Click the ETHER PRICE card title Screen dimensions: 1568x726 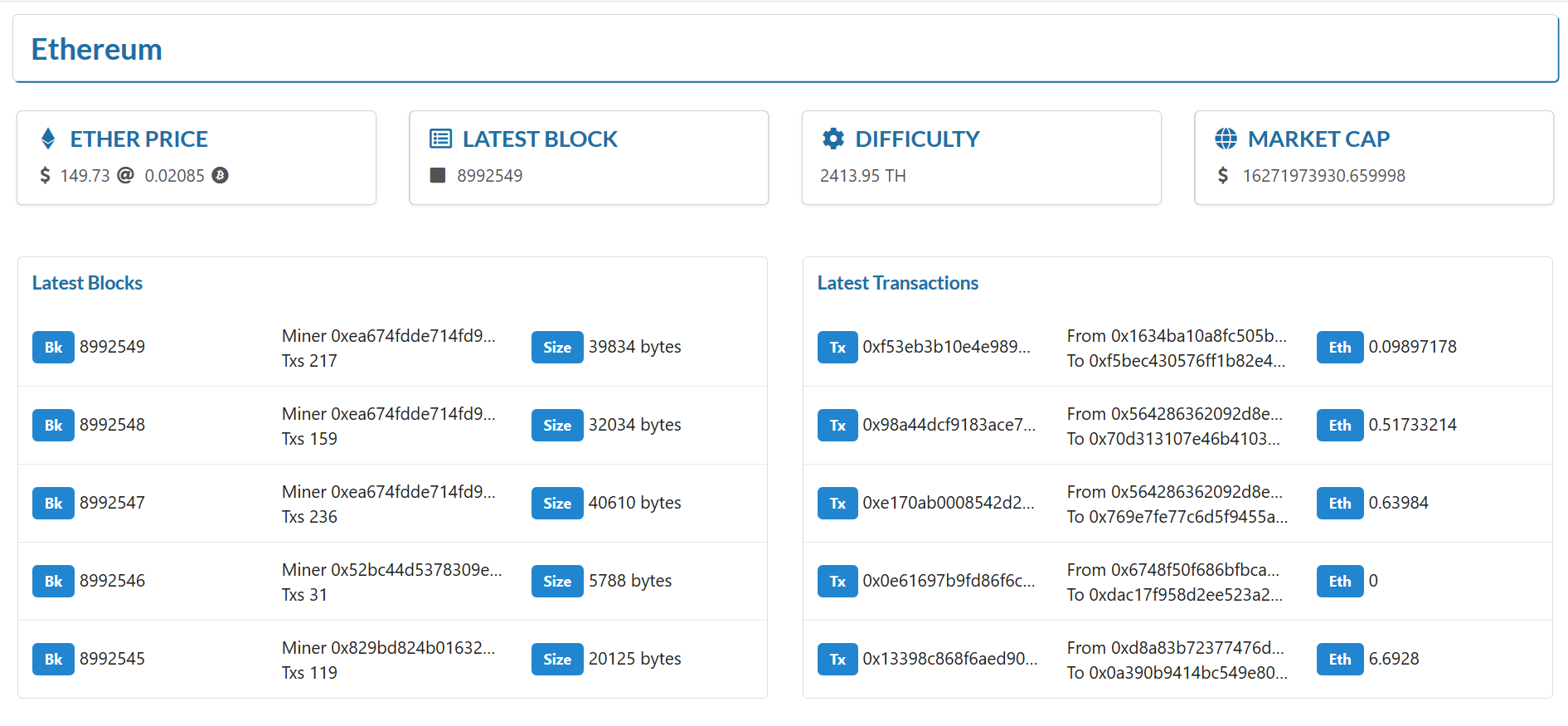click(138, 139)
